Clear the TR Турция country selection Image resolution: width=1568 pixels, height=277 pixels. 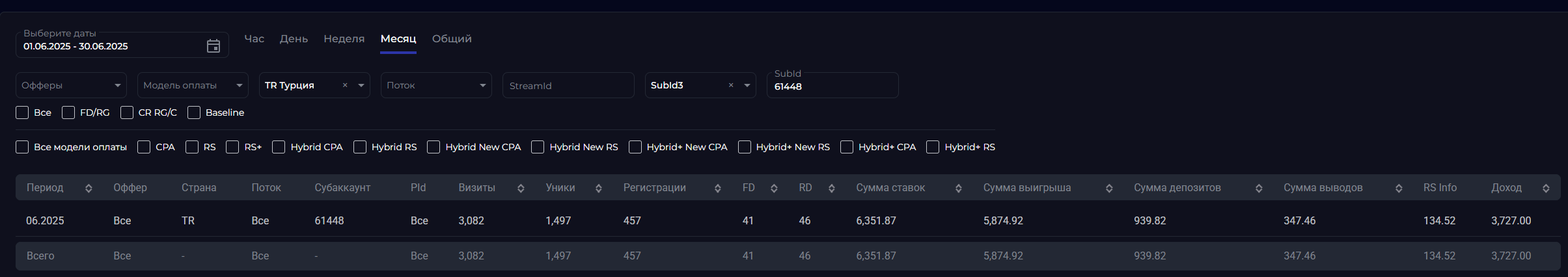pyautogui.click(x=345, y=85)
